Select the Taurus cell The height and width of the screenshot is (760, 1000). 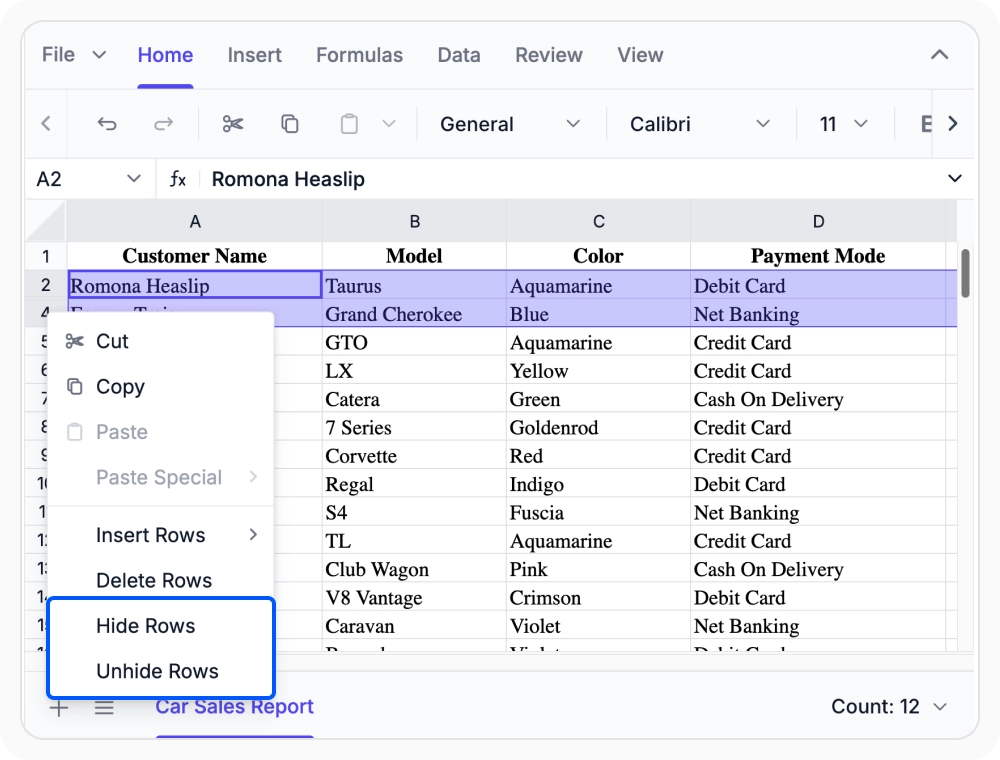pyautogui.click(x=415, y=285)
